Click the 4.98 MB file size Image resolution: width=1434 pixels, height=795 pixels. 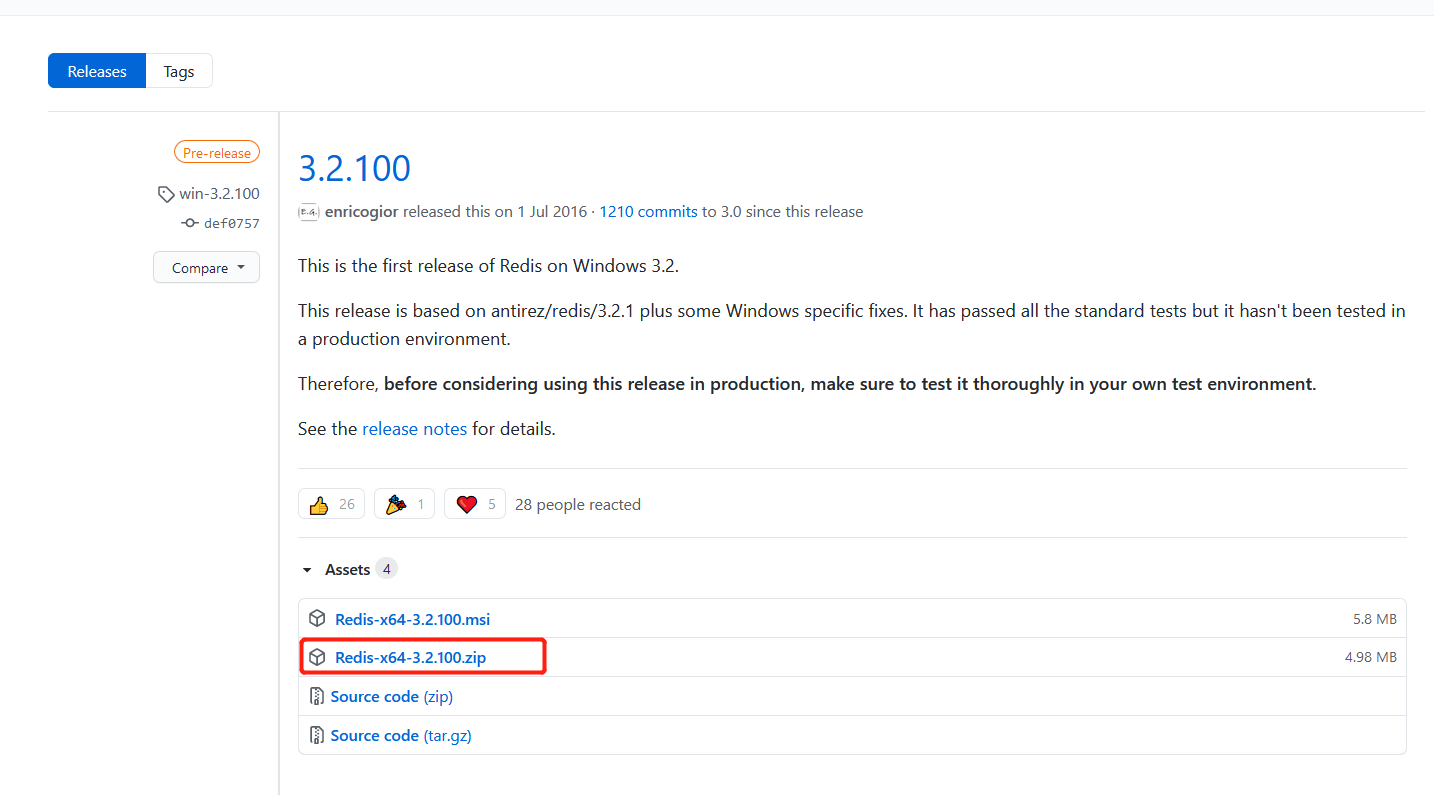[1370, 658]
